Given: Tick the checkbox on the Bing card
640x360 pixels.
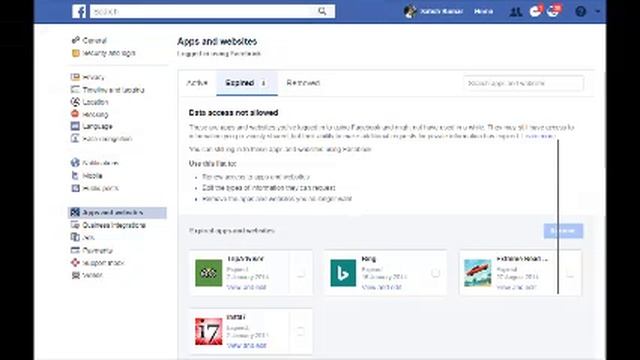Looking at the screenshot, I should pos(435,273).
